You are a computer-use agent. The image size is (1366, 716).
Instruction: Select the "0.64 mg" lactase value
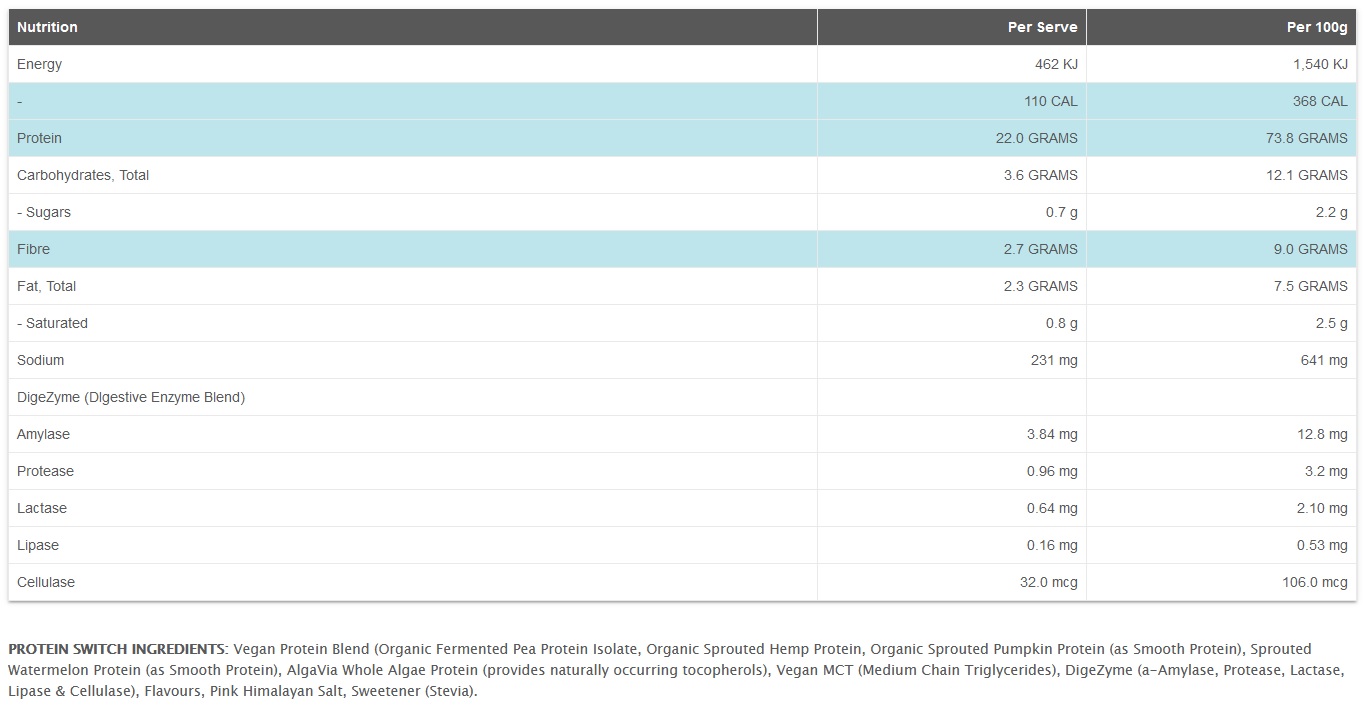point(1052,508)
